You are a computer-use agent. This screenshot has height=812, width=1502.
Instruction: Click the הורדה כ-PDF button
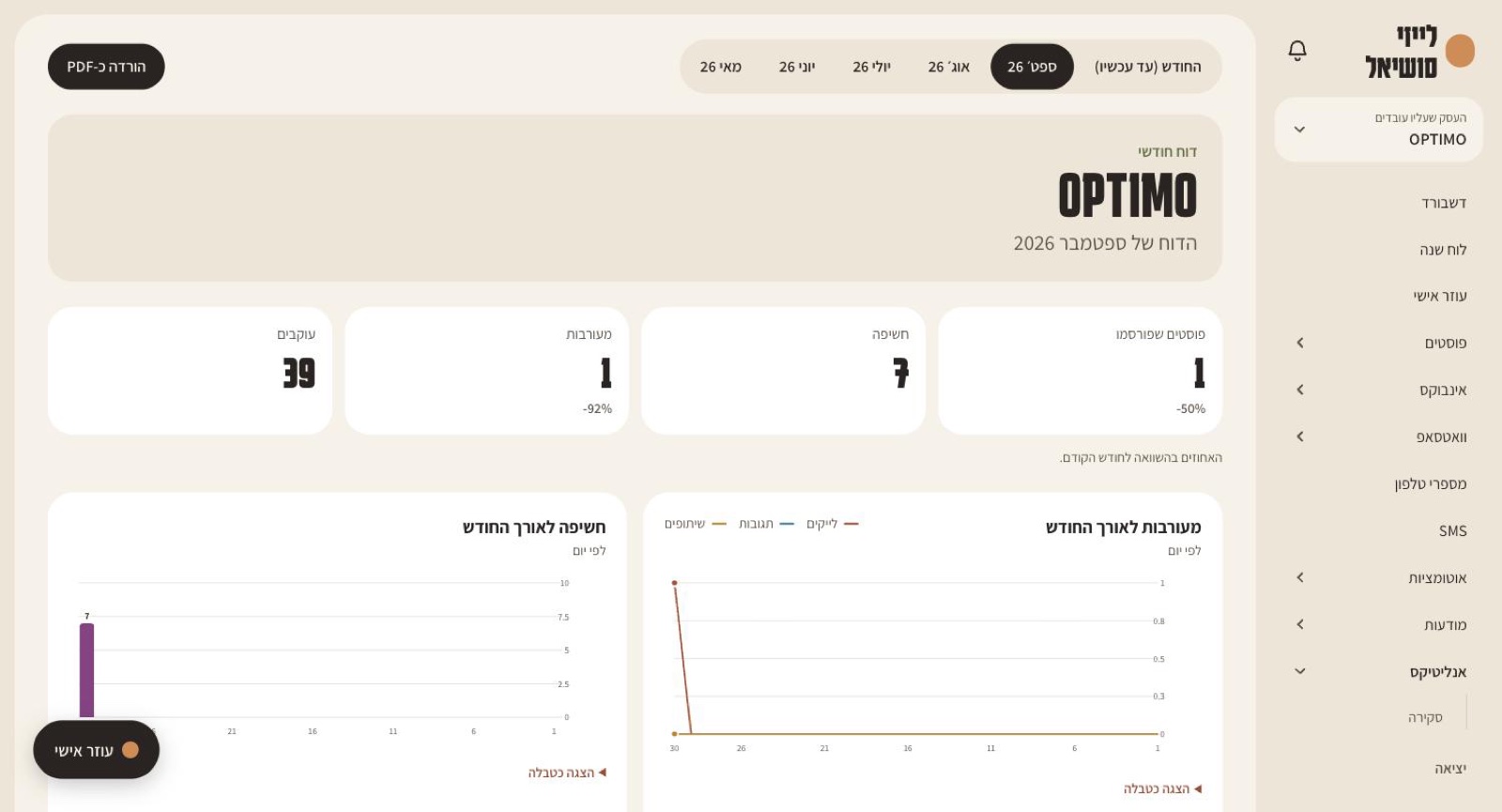pos(106,67)
